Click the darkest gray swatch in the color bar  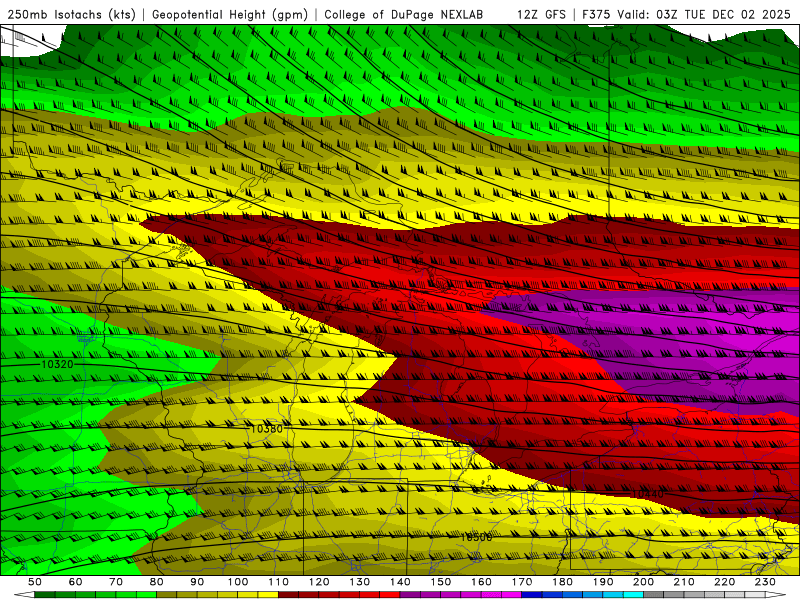coord(654,594)
